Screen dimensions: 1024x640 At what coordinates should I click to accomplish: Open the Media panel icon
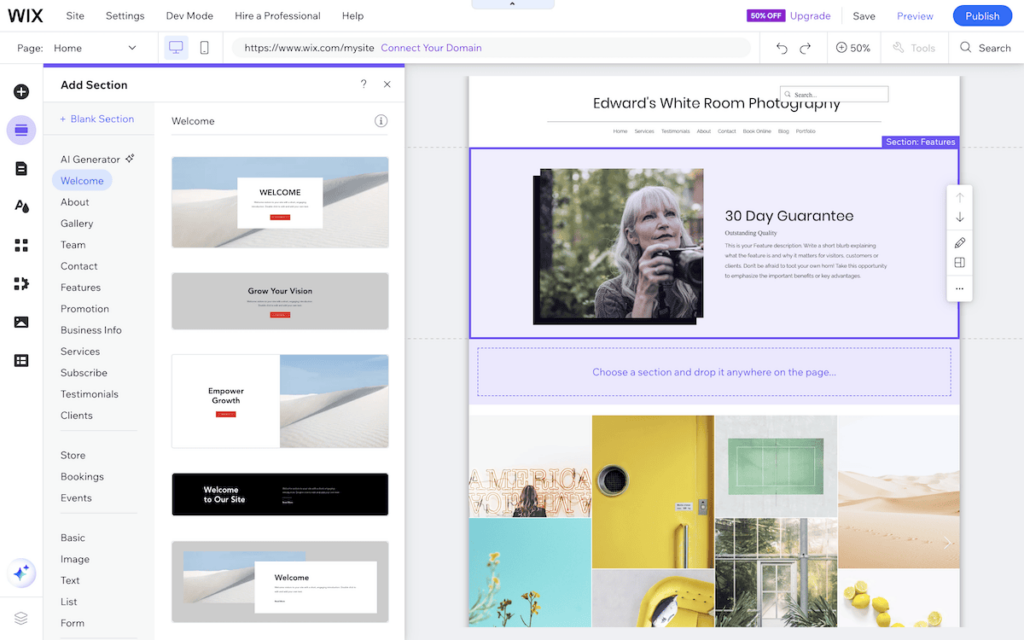[x=21, y=320]
